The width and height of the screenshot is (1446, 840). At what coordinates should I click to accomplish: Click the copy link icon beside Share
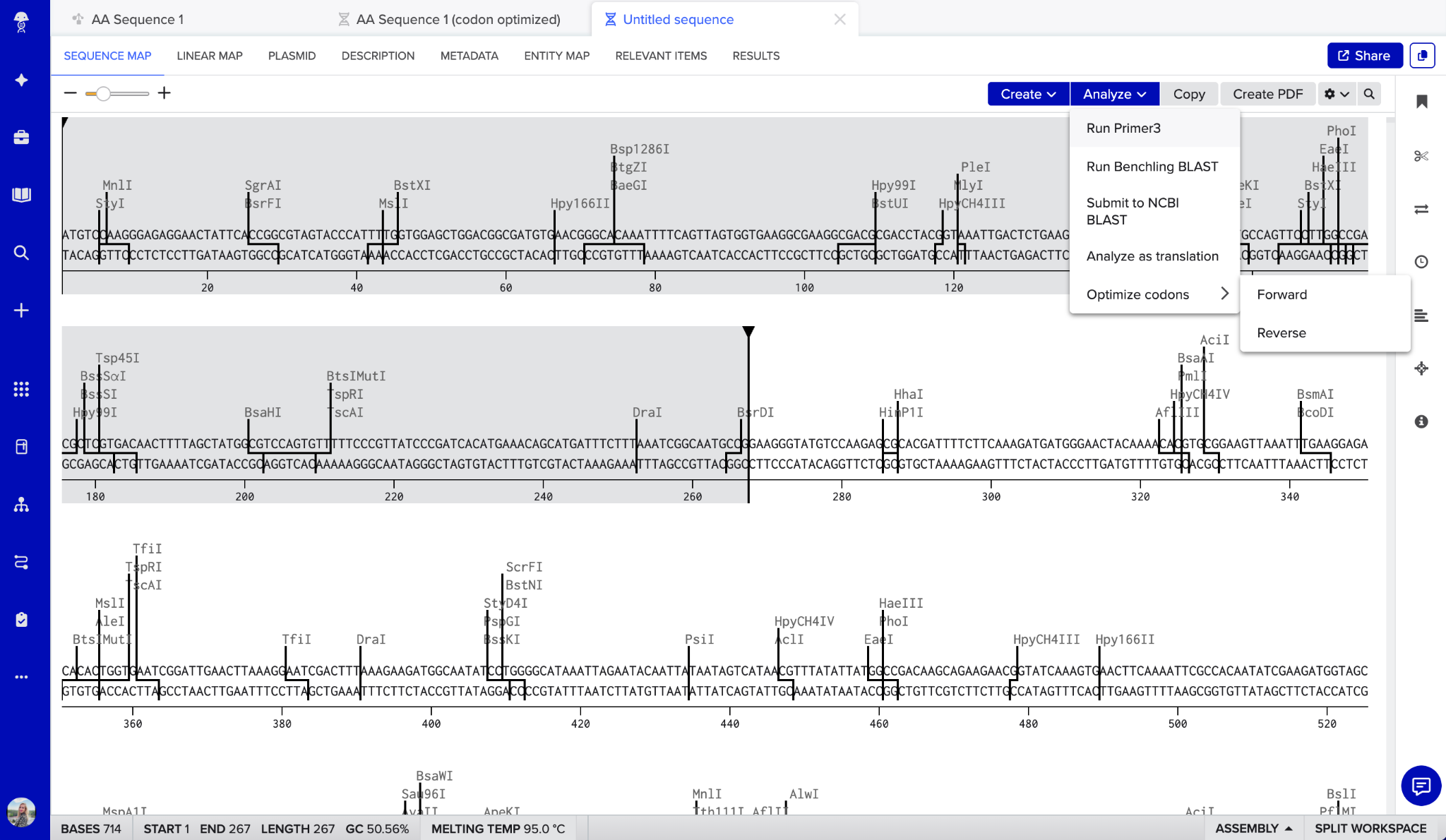pos(1422,56)
